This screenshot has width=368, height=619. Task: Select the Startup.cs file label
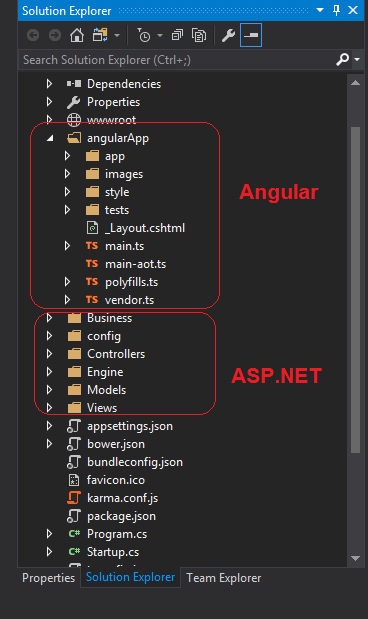(113, 552)
